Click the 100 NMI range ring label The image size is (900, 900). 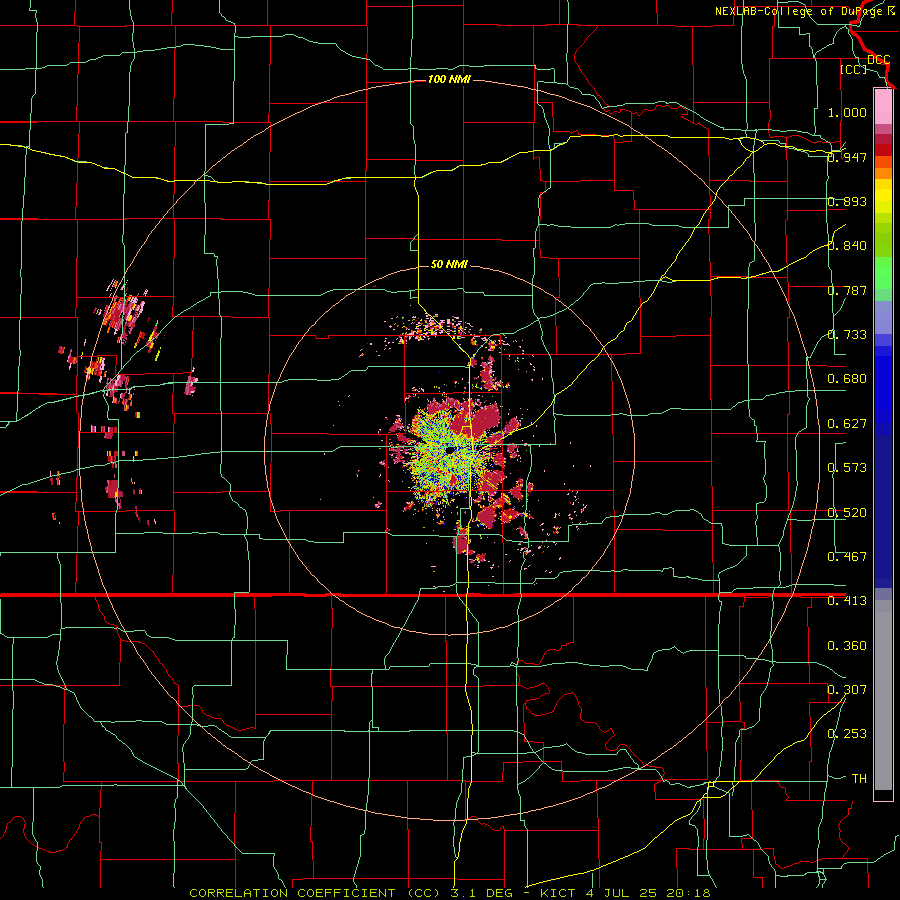tap(449, 79)
